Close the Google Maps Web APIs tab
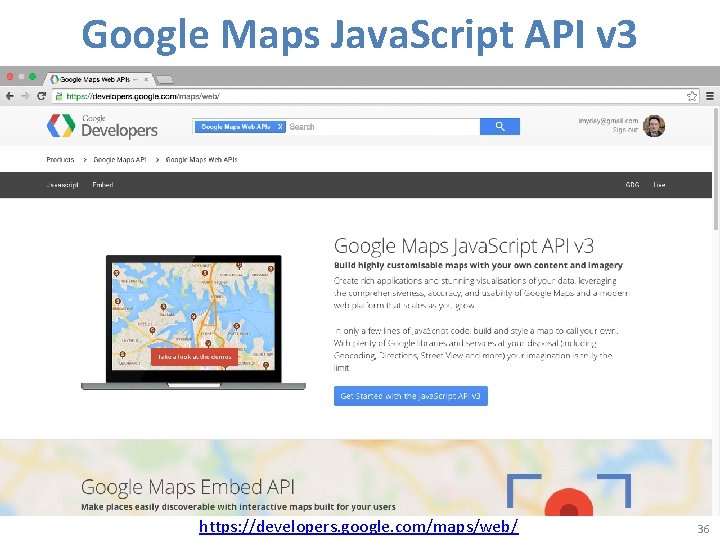The width and height of the screenshot is (720, 540). pyautogui.click(x=146, y=79)
